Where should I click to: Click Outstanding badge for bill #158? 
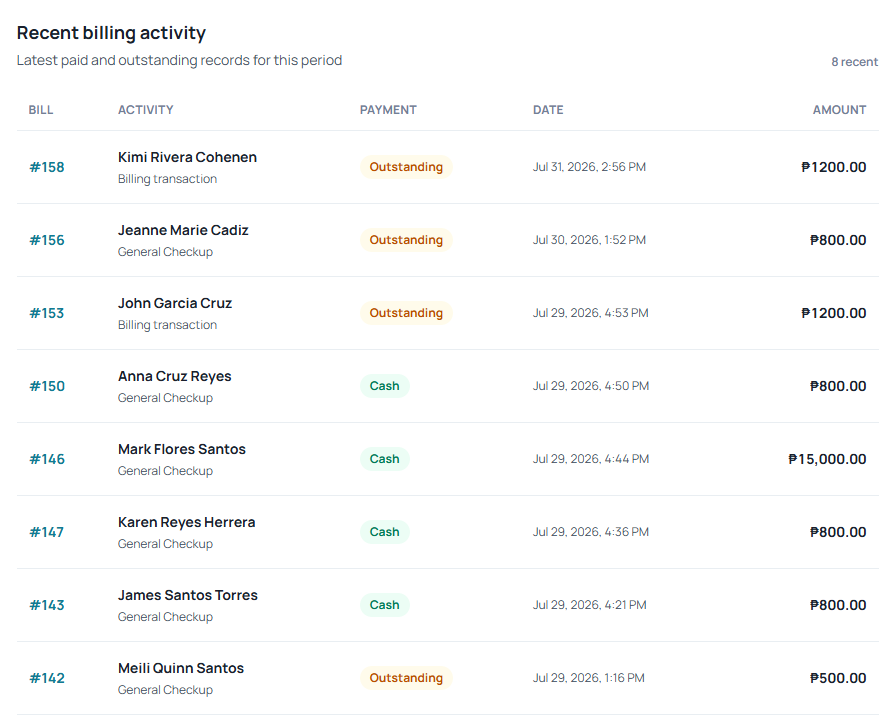[406, 167]
